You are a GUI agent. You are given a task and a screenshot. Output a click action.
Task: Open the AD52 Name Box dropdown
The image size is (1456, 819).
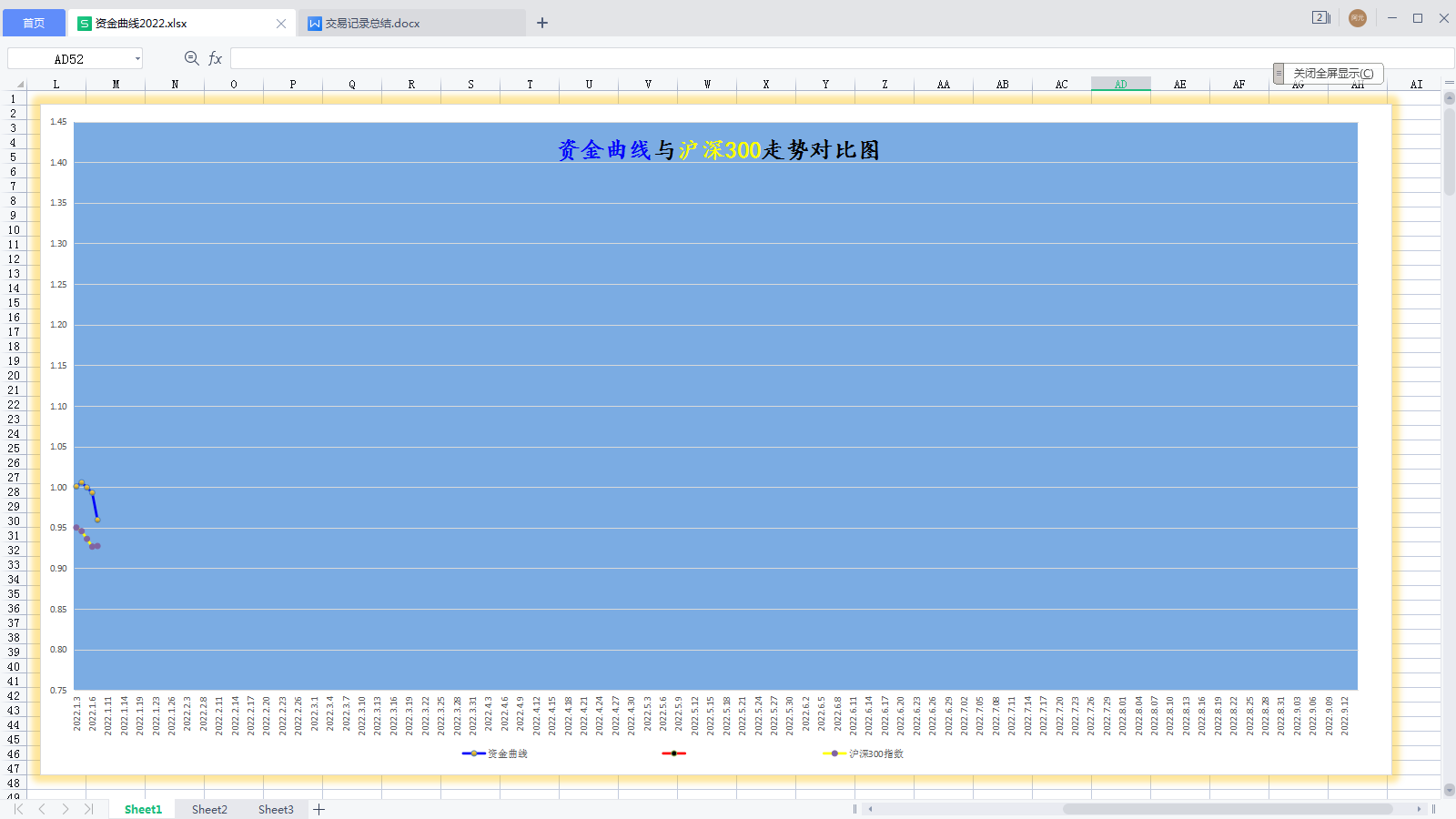[x=136, y=57]
